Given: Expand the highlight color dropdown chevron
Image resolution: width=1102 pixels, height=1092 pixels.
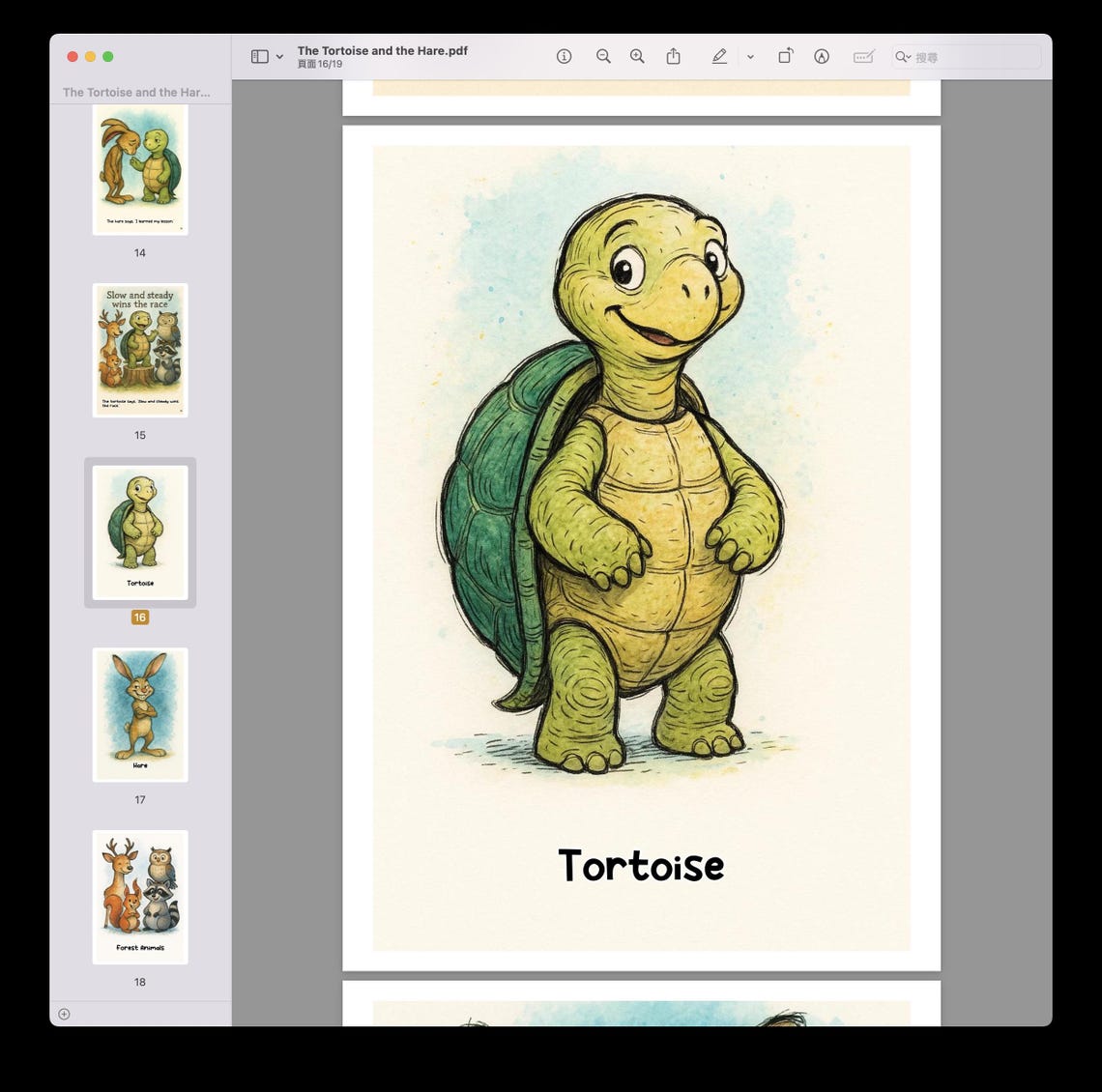Looking at the screenshot, I should 751,57.
